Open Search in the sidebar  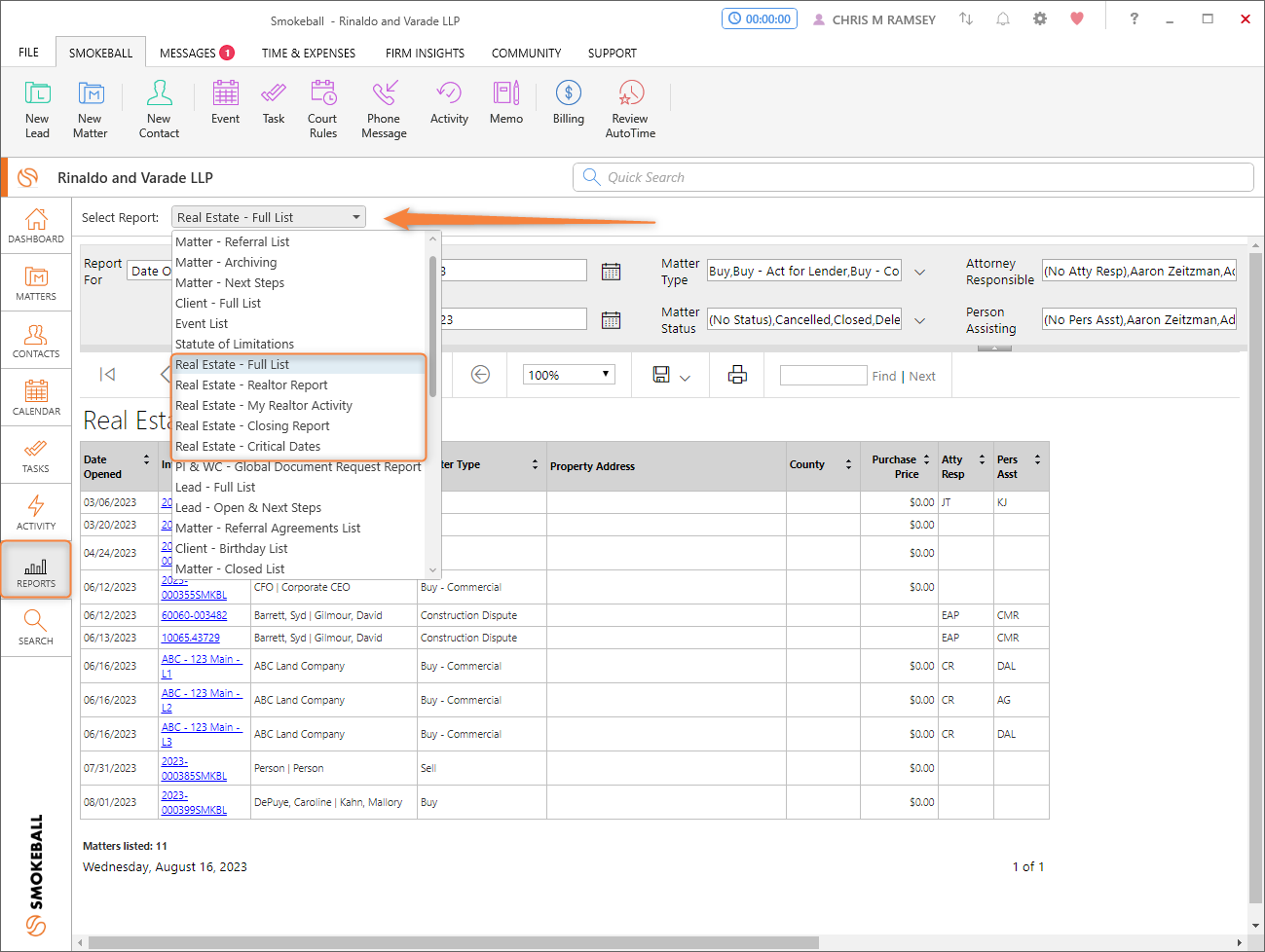click(36, 628)
